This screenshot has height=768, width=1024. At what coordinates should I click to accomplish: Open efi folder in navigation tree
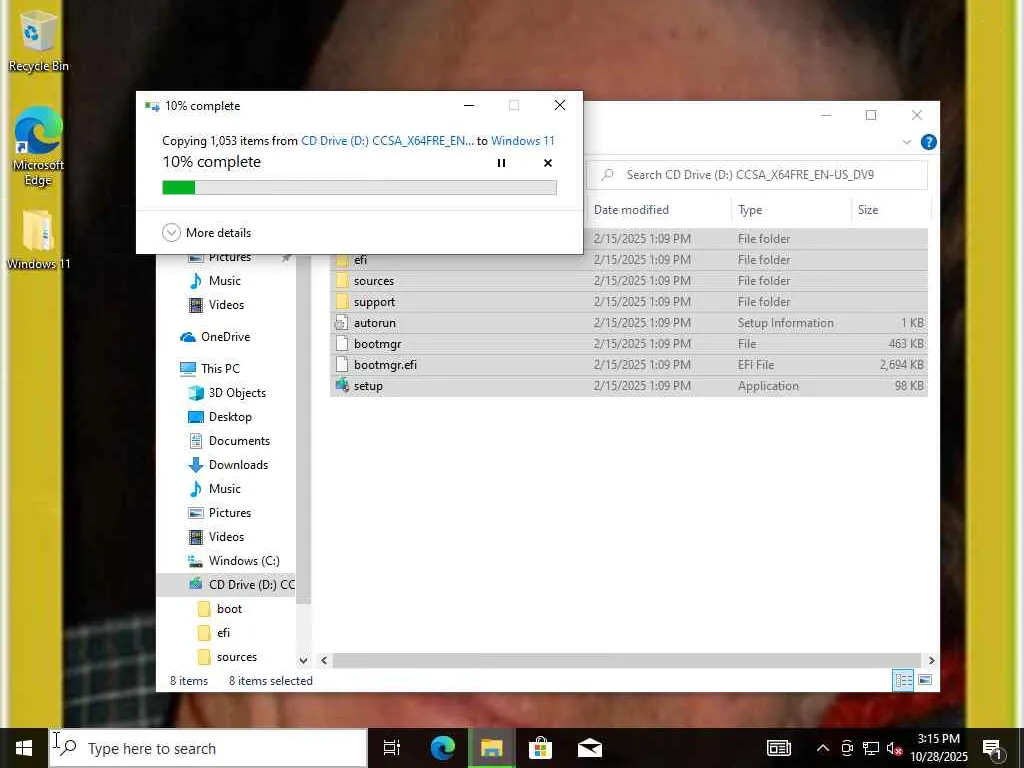click(x=223, y=633)
